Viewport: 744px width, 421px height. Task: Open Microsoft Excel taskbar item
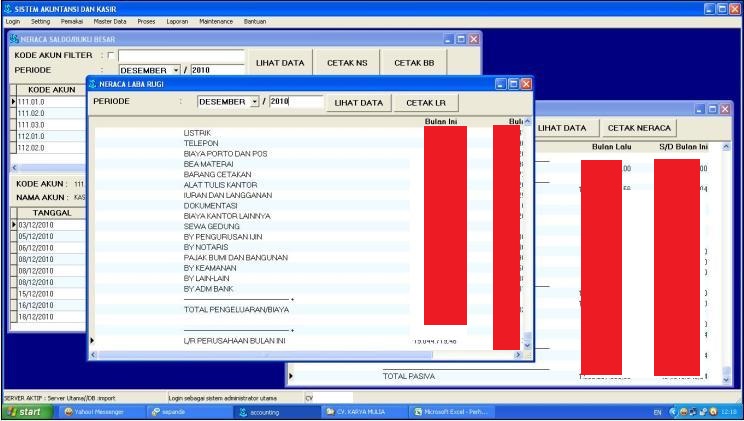coord(448,412)
